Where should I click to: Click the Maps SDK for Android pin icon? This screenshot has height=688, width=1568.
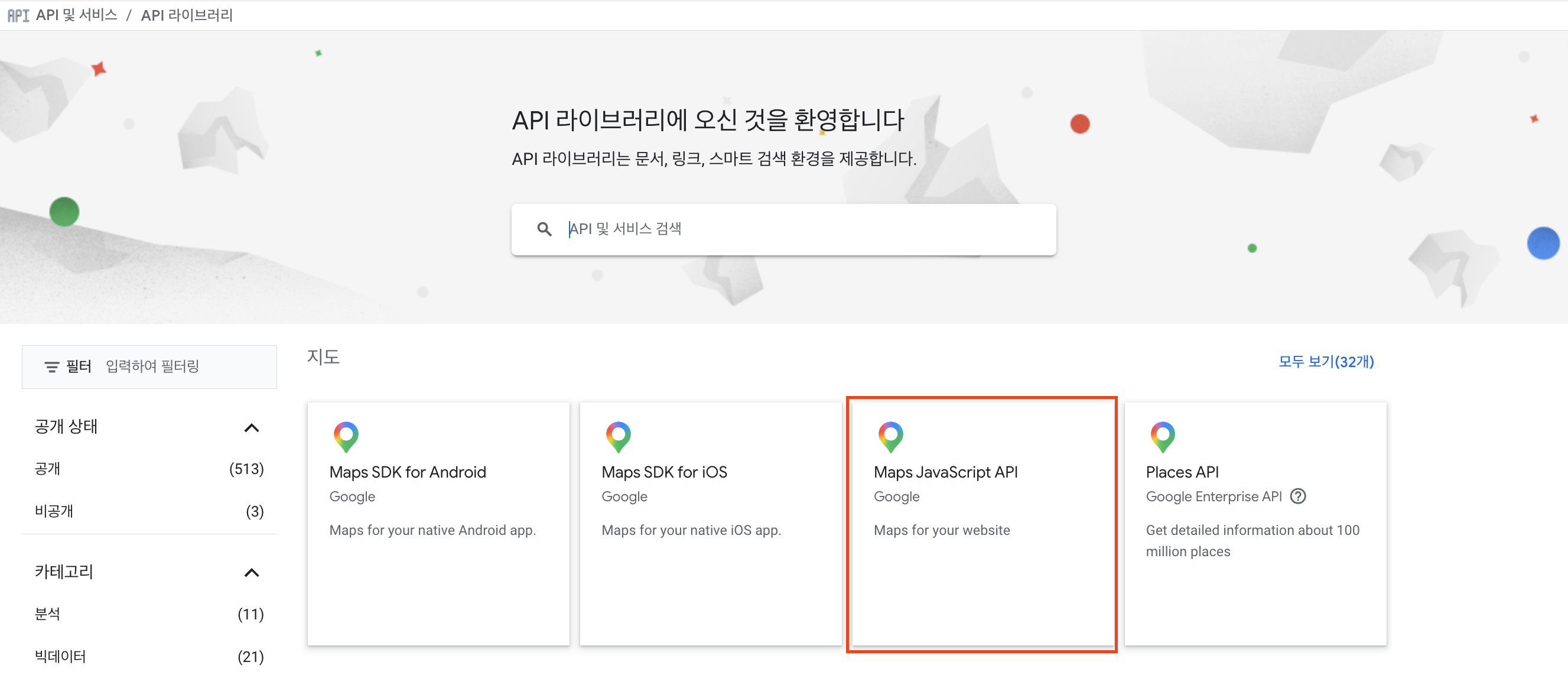[x=346, y=436]
